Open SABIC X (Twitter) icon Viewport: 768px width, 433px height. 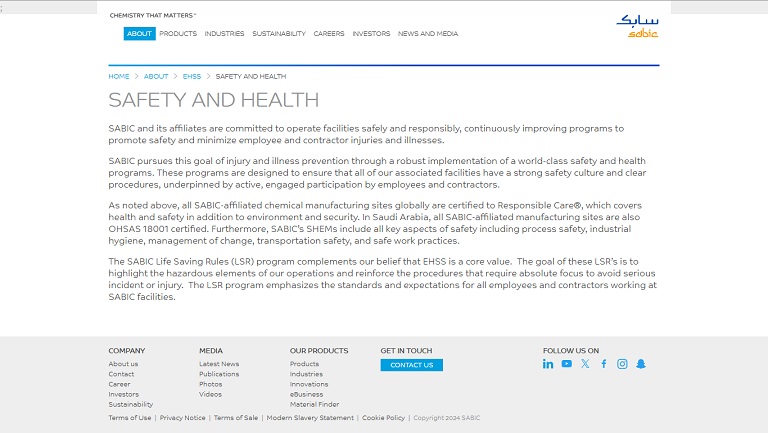click(585, 364)
